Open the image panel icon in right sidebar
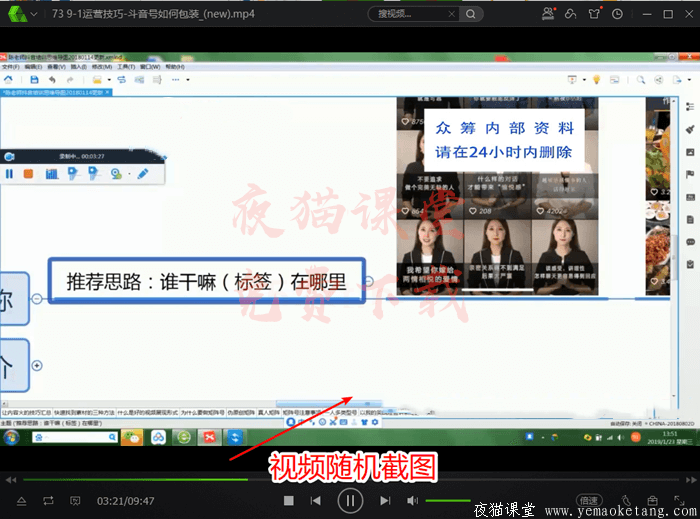700x519 pixels. tap(690, 152)
